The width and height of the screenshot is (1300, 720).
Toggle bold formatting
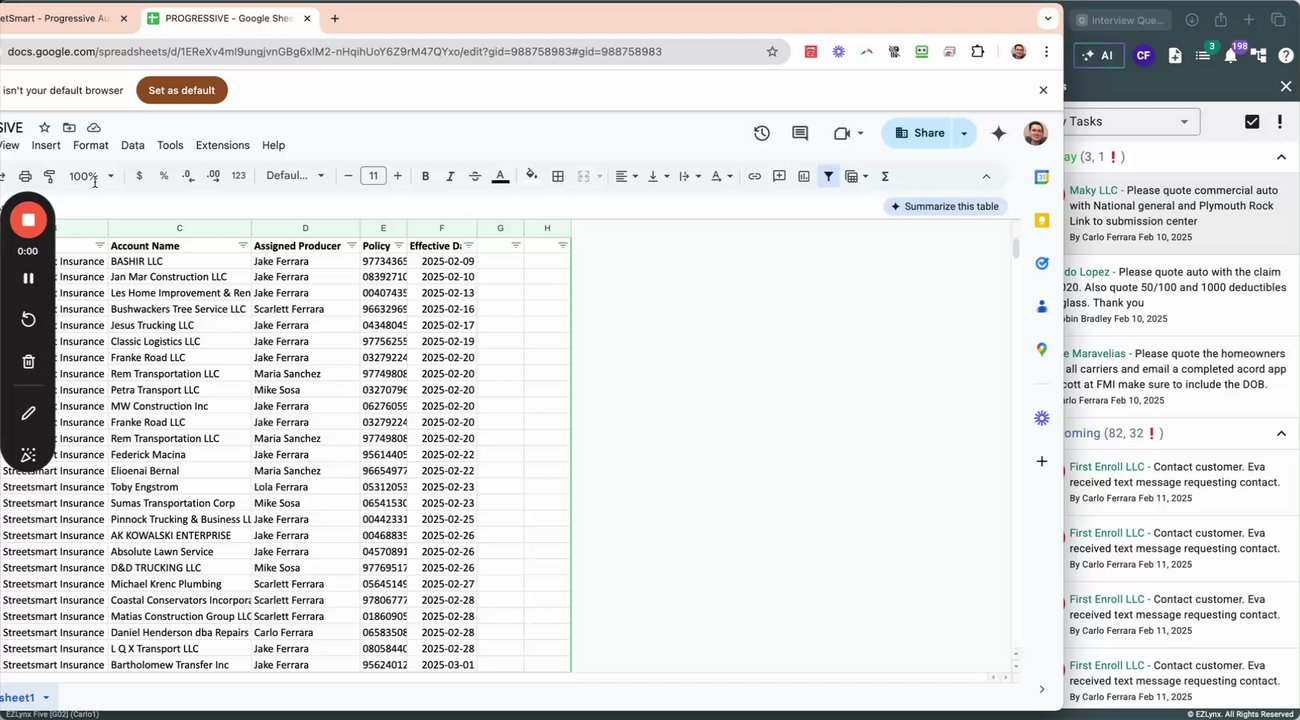pos(425,176)
